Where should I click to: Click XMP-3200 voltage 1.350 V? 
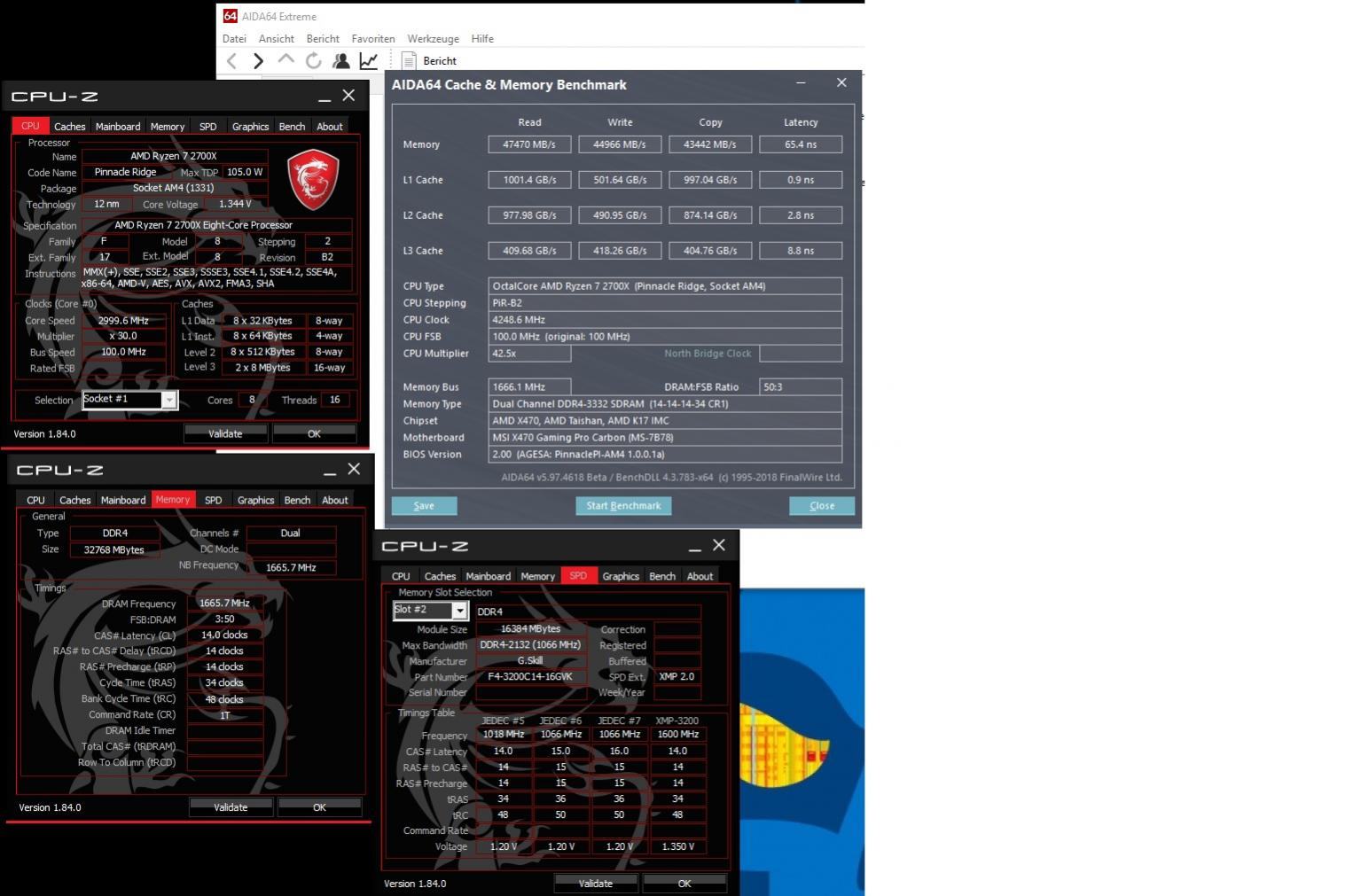pyautogui.click(x=677, y=846)
